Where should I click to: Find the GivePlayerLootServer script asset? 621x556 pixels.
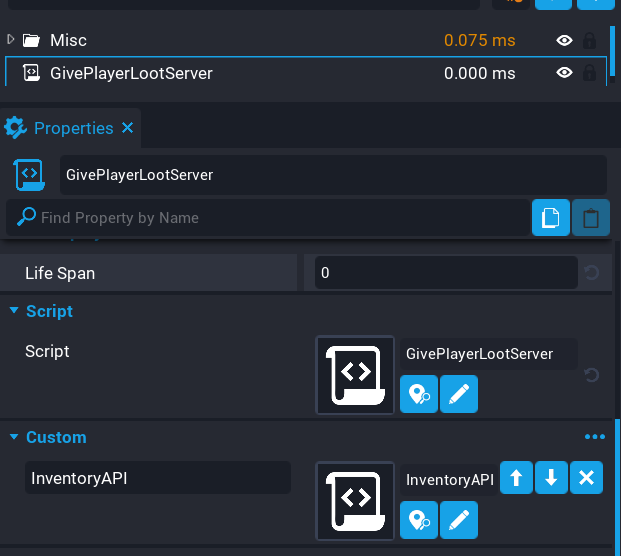419,394
